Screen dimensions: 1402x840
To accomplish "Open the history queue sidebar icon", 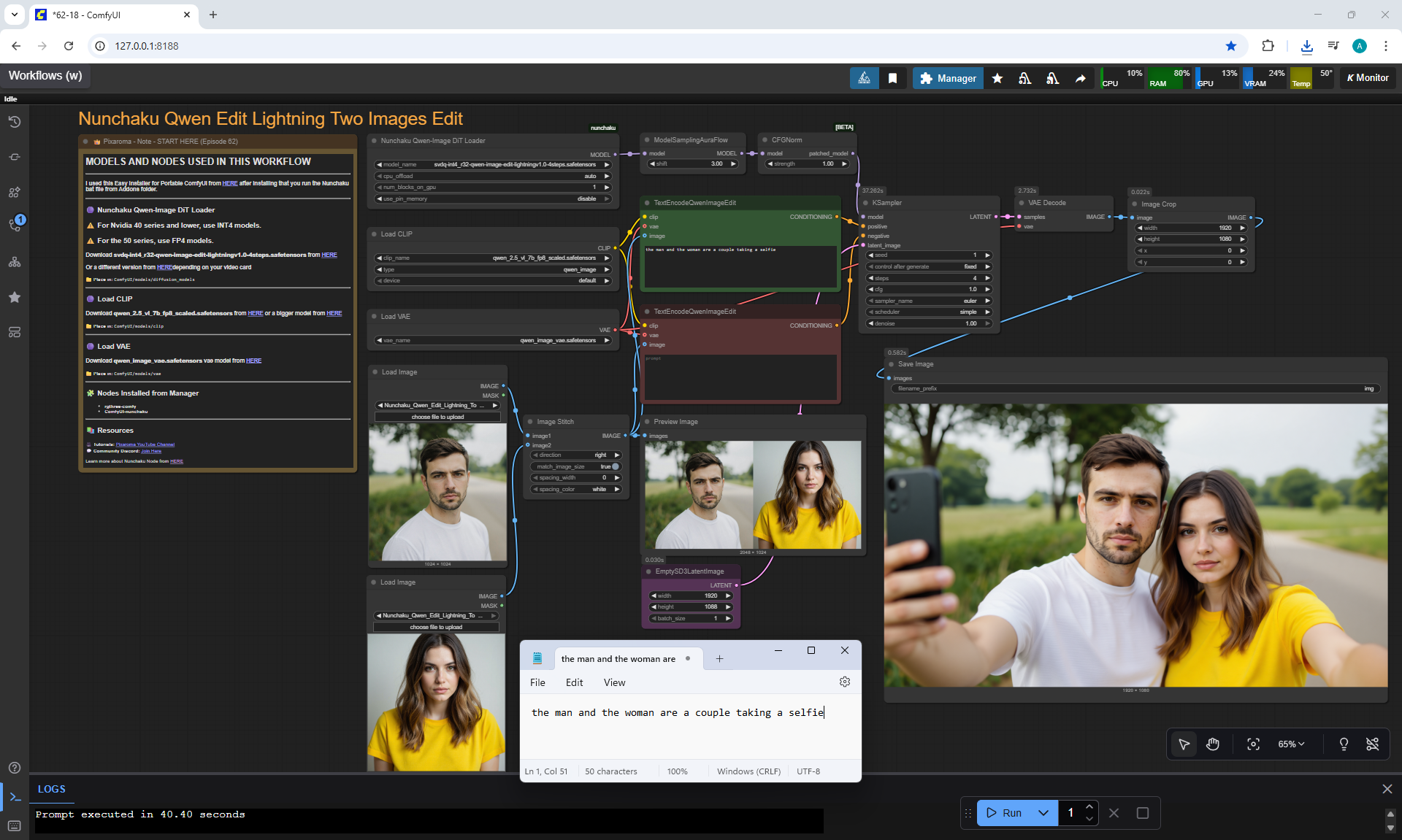I will point(15,122).
